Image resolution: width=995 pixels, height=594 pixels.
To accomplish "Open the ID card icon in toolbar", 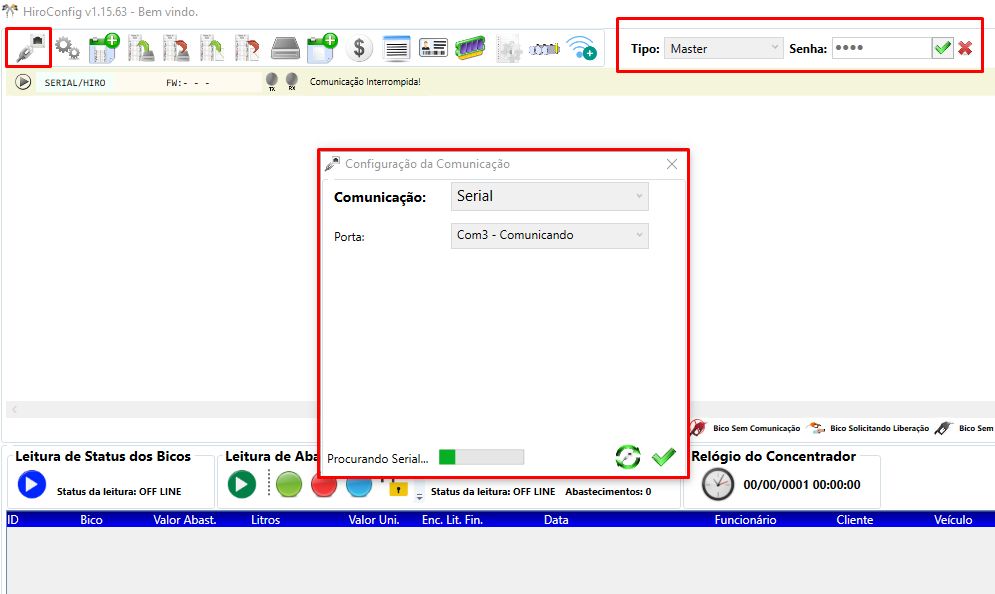I will [433, 48].
